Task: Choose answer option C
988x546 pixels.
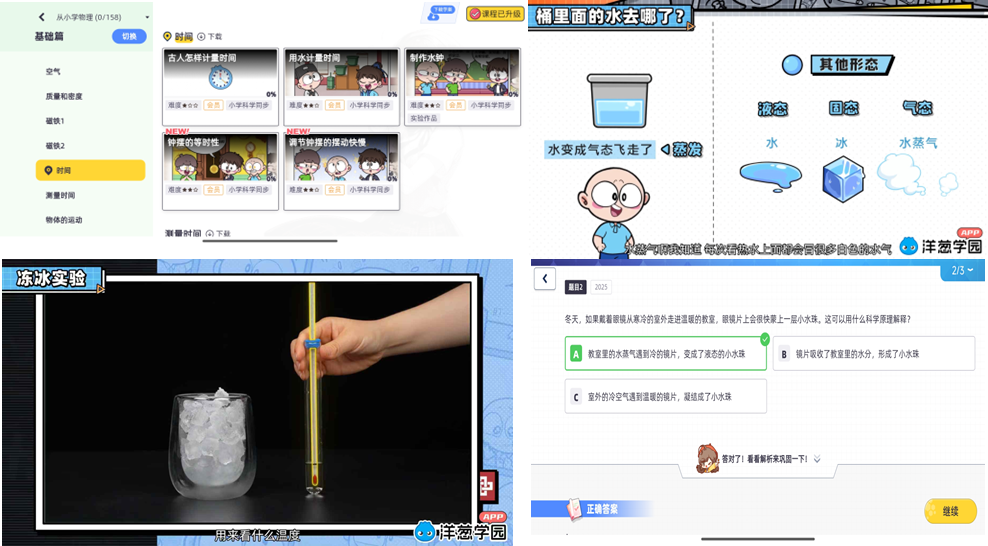Action: [665, 397]
